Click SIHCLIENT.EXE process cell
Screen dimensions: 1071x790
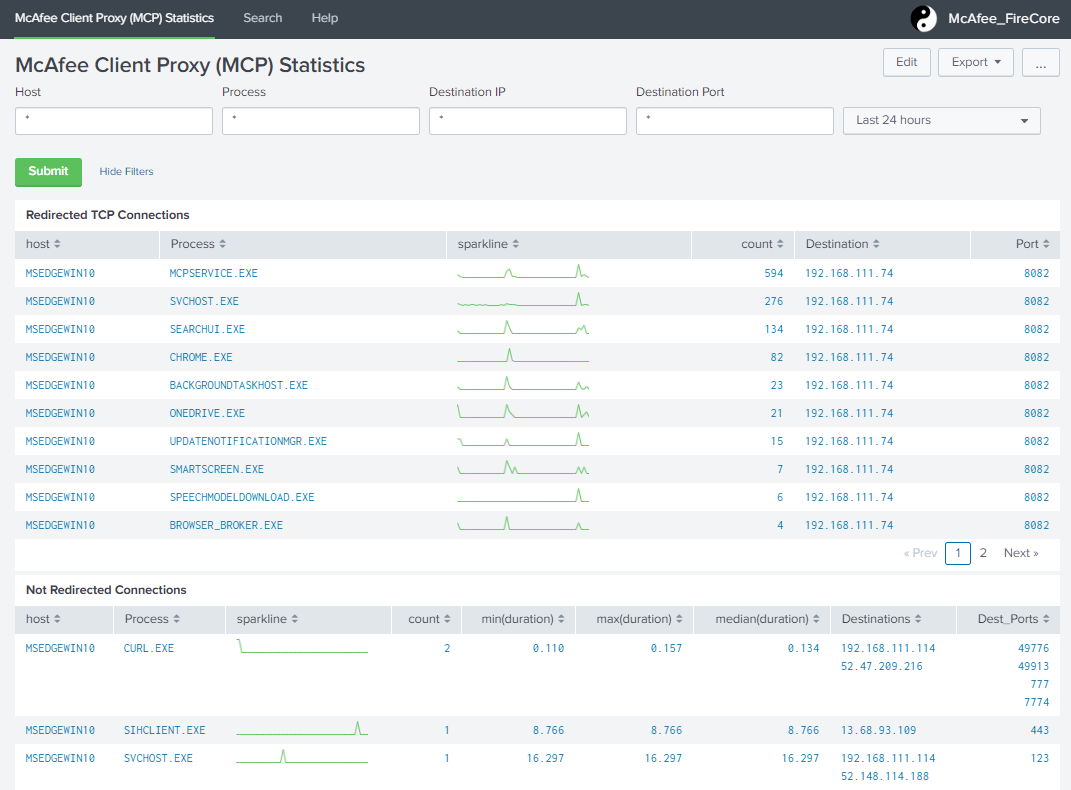coord(165,730)
